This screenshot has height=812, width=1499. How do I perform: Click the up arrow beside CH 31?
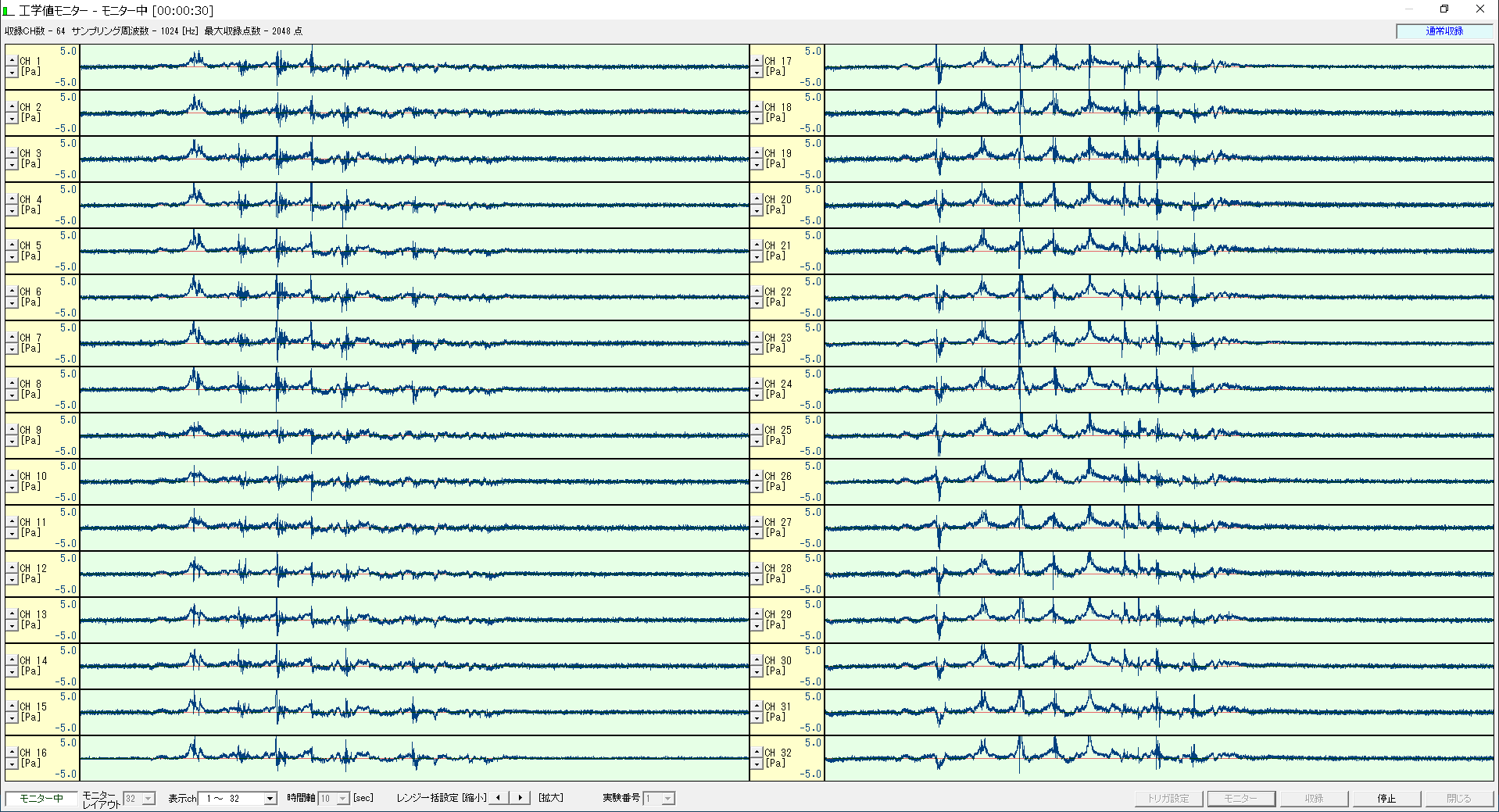[757, 706]
